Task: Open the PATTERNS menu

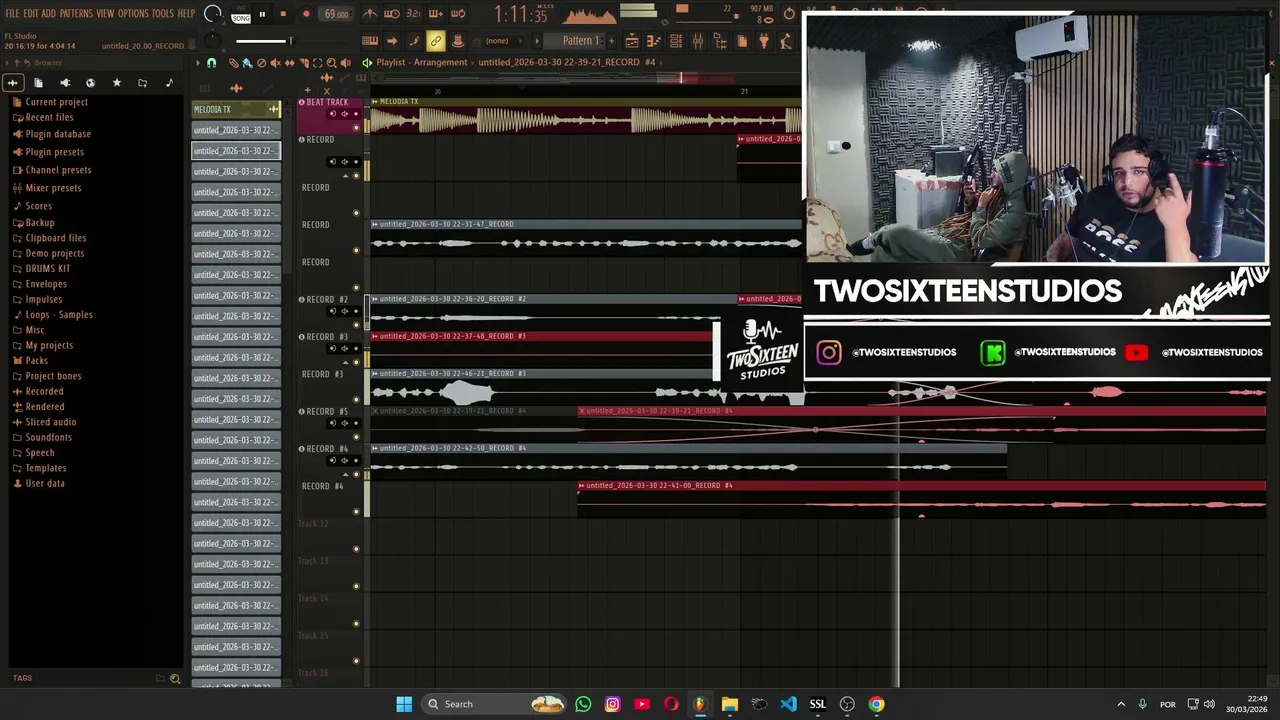Action: [x=76, y=13]
